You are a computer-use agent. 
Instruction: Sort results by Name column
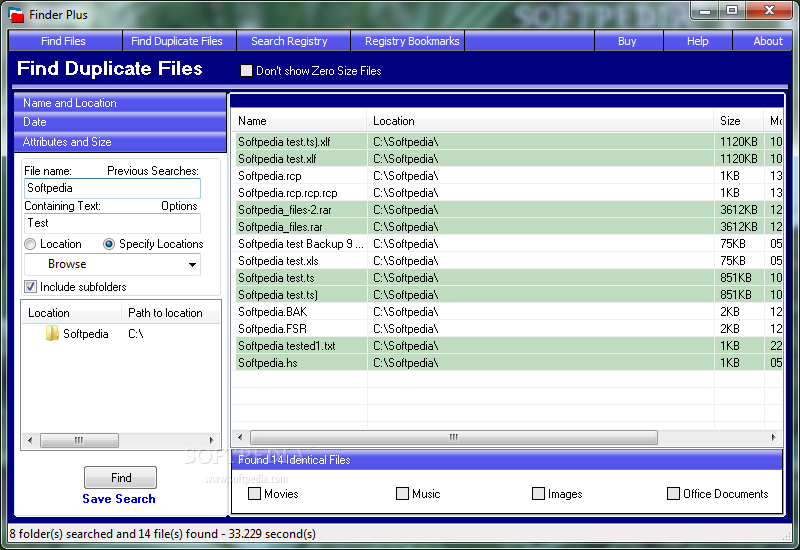click(299, 121)
